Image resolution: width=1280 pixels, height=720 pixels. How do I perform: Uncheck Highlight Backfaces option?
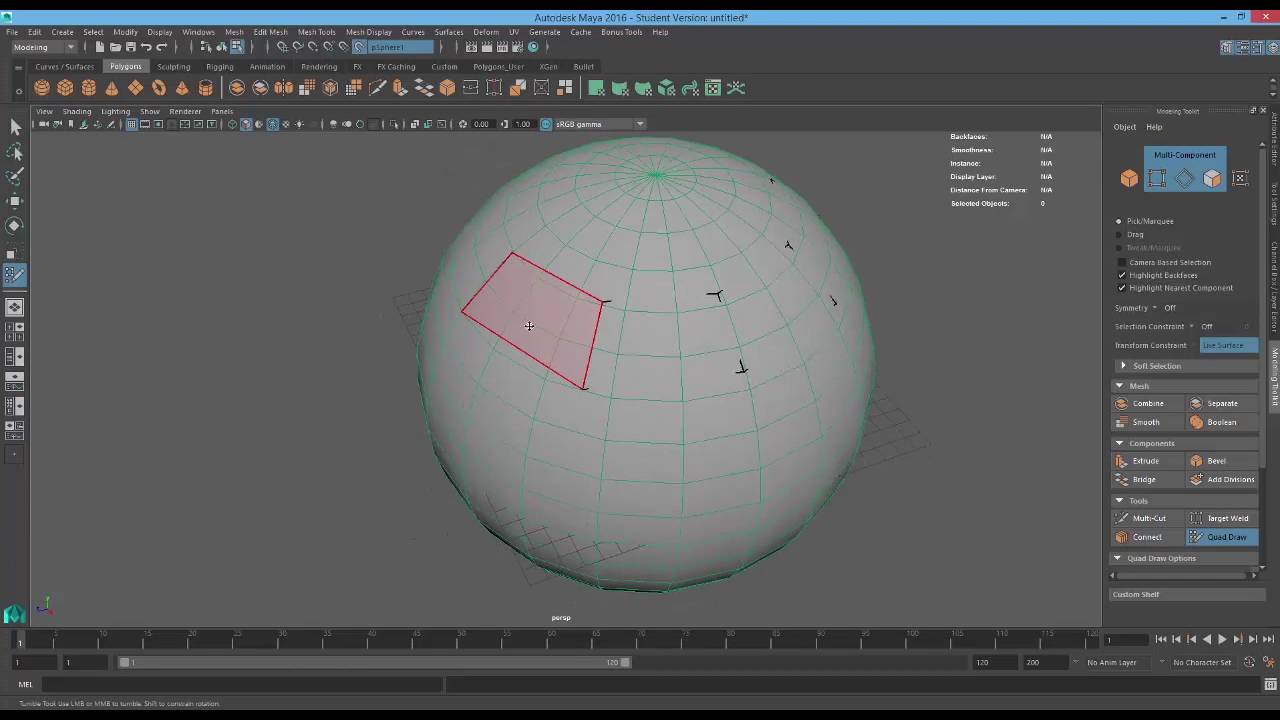click(1122, 275)
